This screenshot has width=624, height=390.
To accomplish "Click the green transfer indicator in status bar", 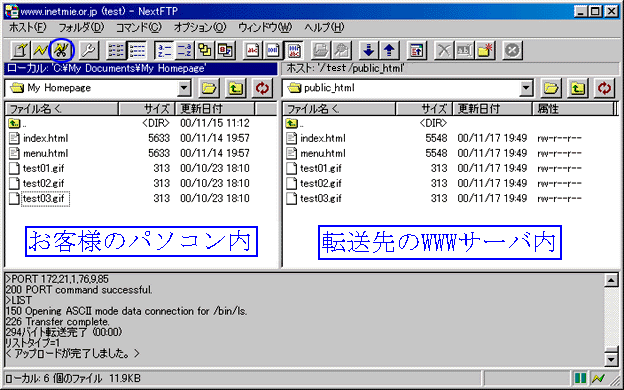I will click(x=581, y=378).
